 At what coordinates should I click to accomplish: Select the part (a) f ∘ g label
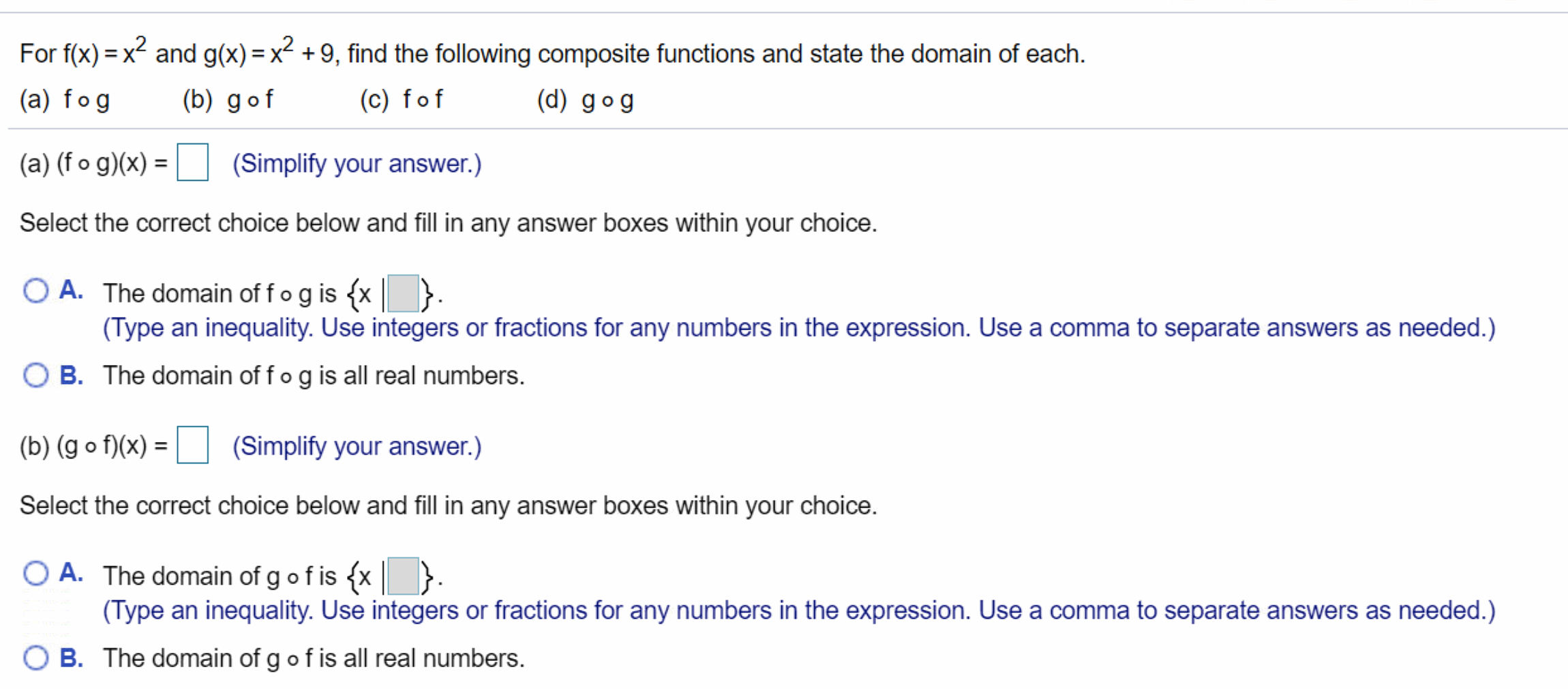point(65,100)
